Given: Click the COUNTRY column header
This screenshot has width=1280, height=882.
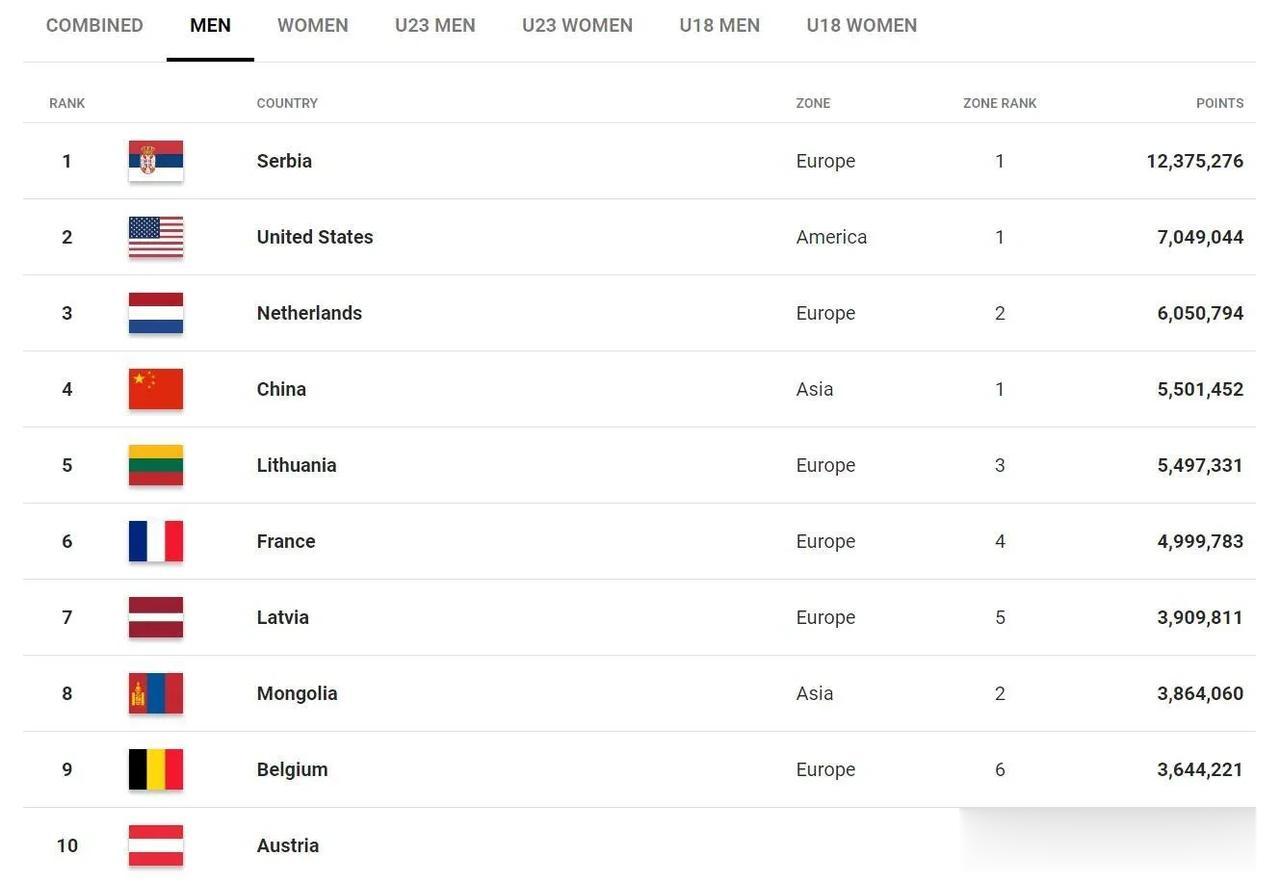Looking at the screenshot, I should pos(287,103).
